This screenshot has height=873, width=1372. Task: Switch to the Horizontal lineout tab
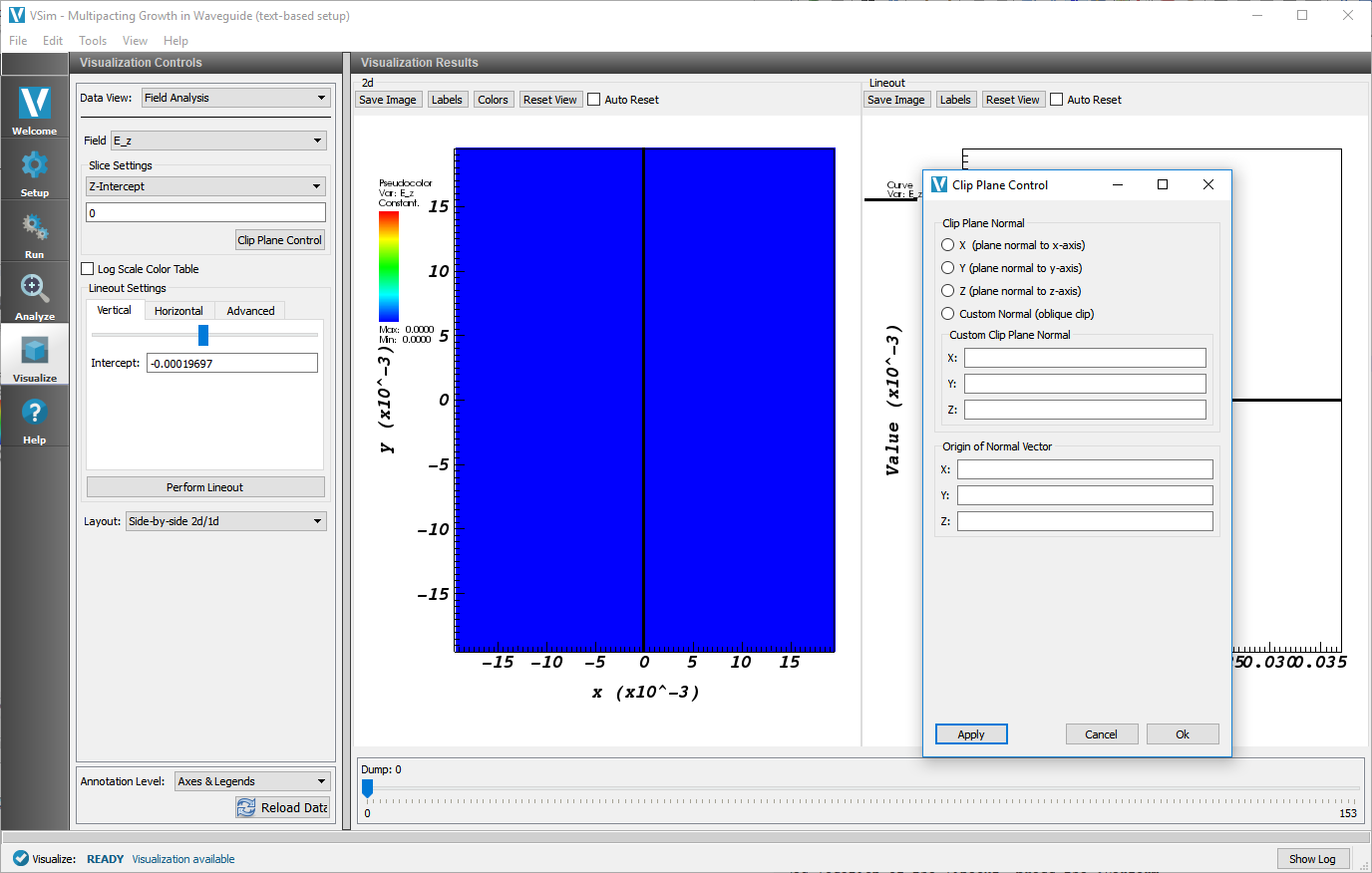point(178,311)
